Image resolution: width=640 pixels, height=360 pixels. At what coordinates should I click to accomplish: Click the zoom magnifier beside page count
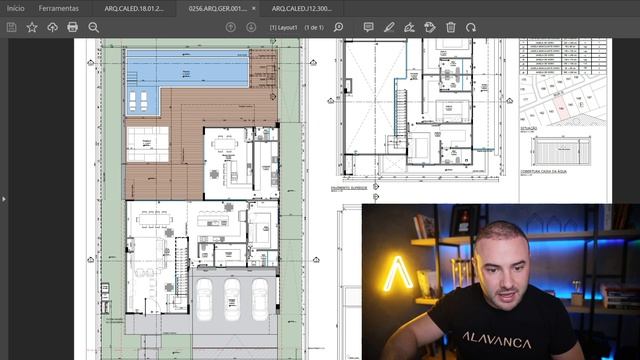click(338, 27)
